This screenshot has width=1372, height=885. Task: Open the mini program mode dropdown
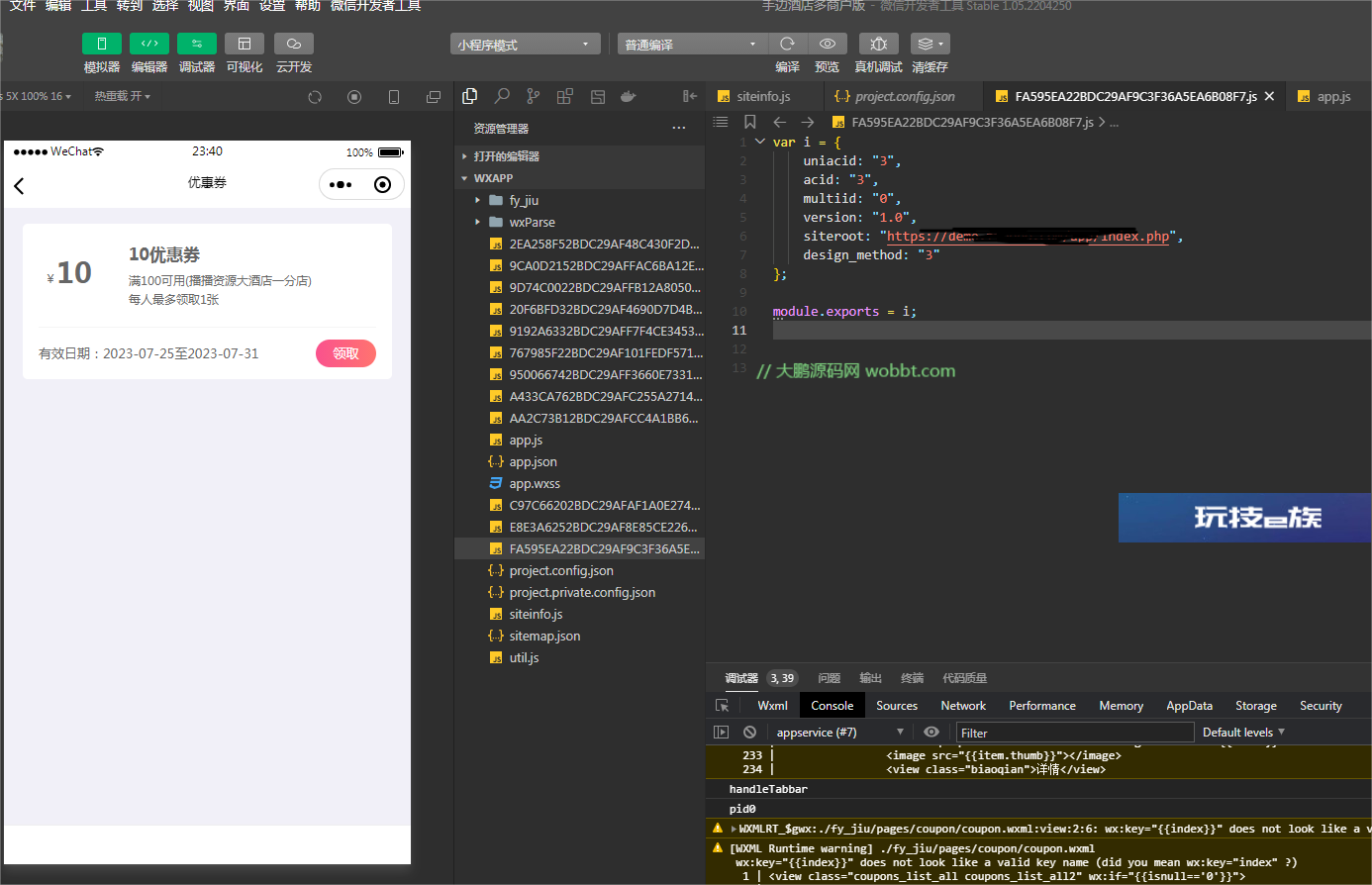click(x=525, y=45)
